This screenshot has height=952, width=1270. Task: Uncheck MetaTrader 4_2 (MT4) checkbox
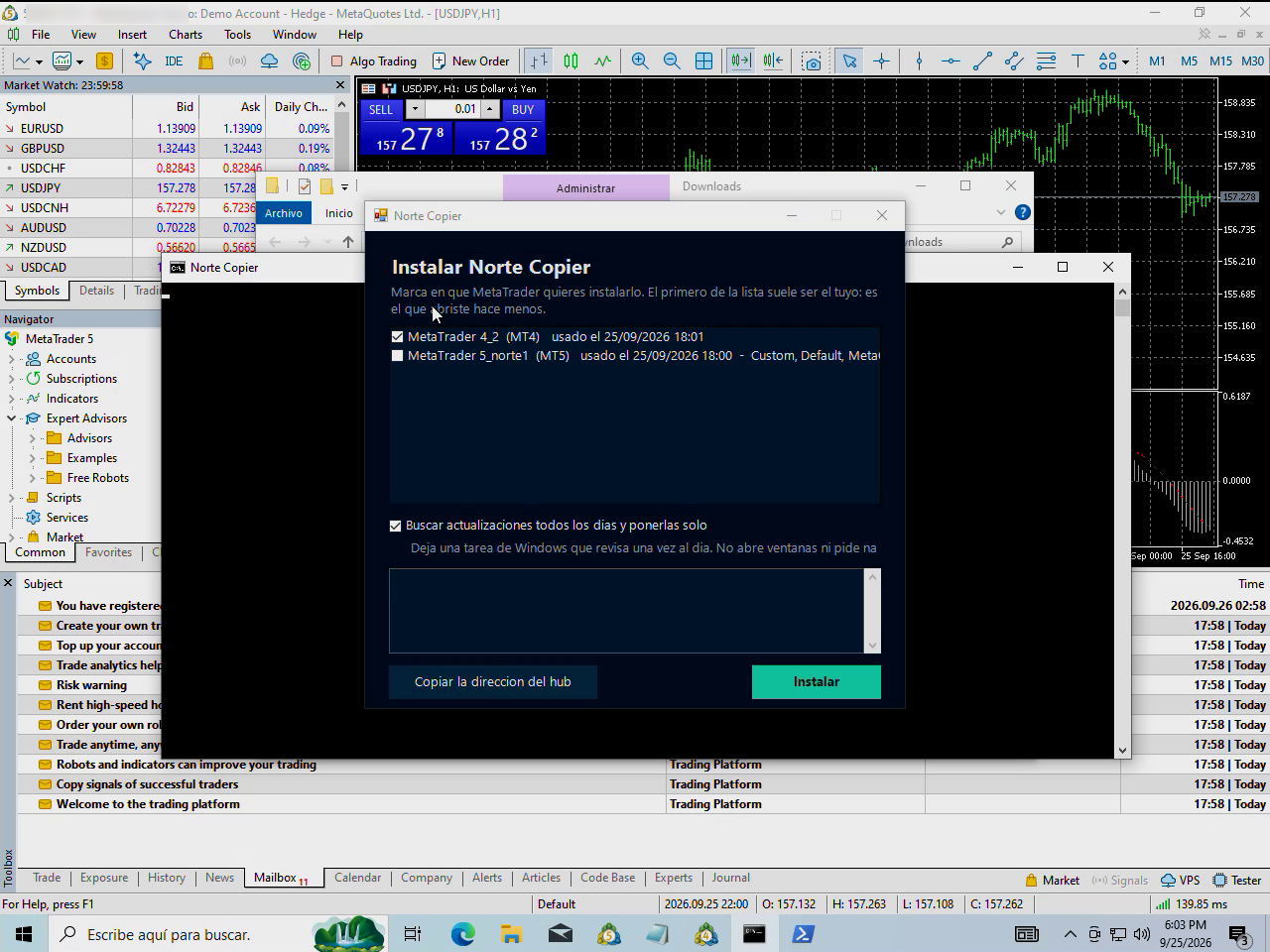tap(398, 337)
